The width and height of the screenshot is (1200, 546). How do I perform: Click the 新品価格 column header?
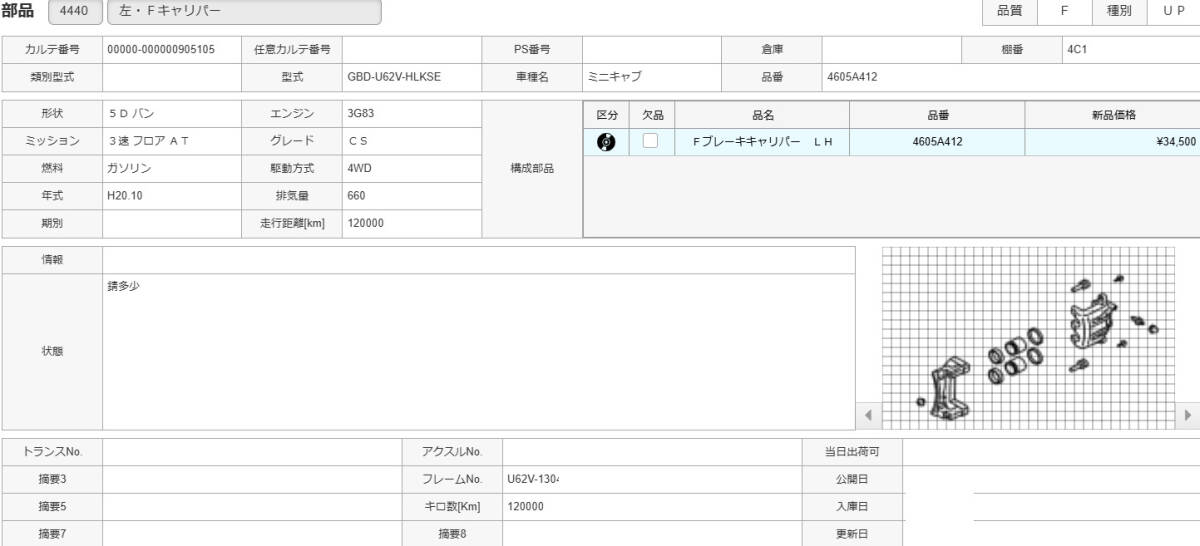1113,115
